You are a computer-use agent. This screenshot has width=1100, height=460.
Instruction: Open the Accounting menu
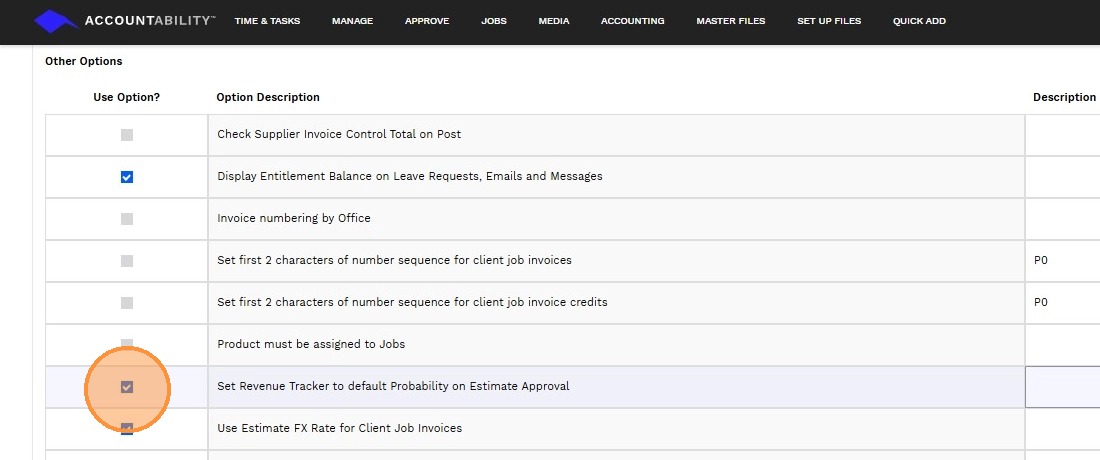632,21
